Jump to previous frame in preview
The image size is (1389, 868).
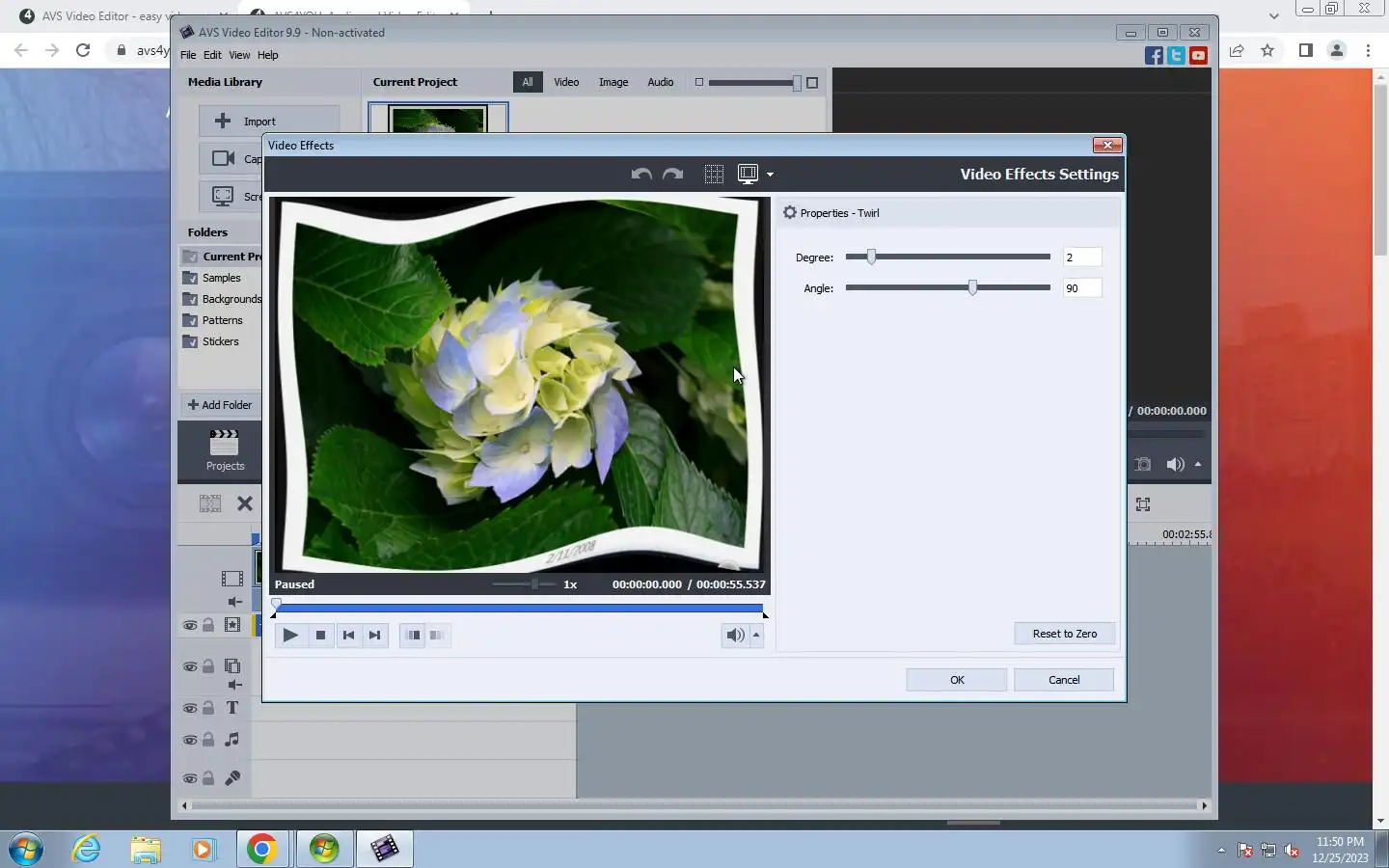[348, 635]
